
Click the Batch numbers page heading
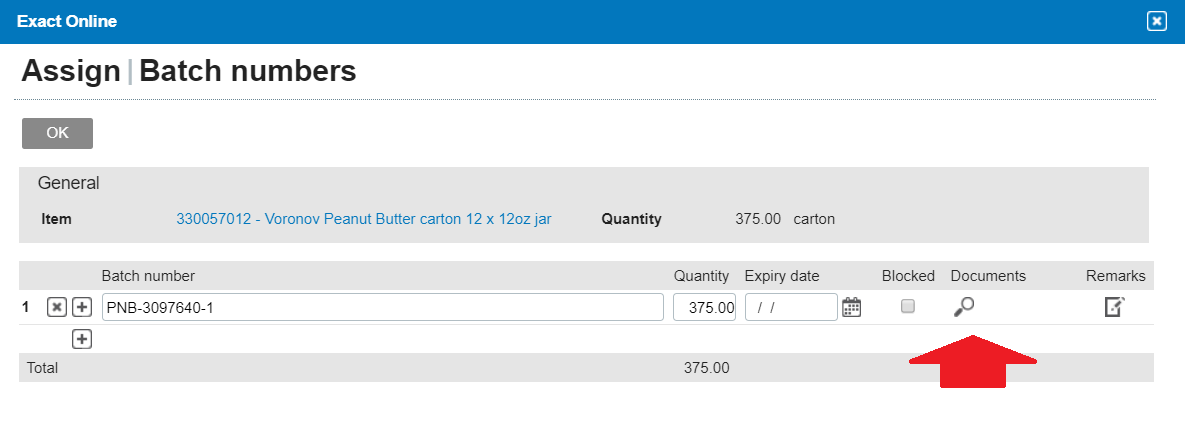coord(247,71)
